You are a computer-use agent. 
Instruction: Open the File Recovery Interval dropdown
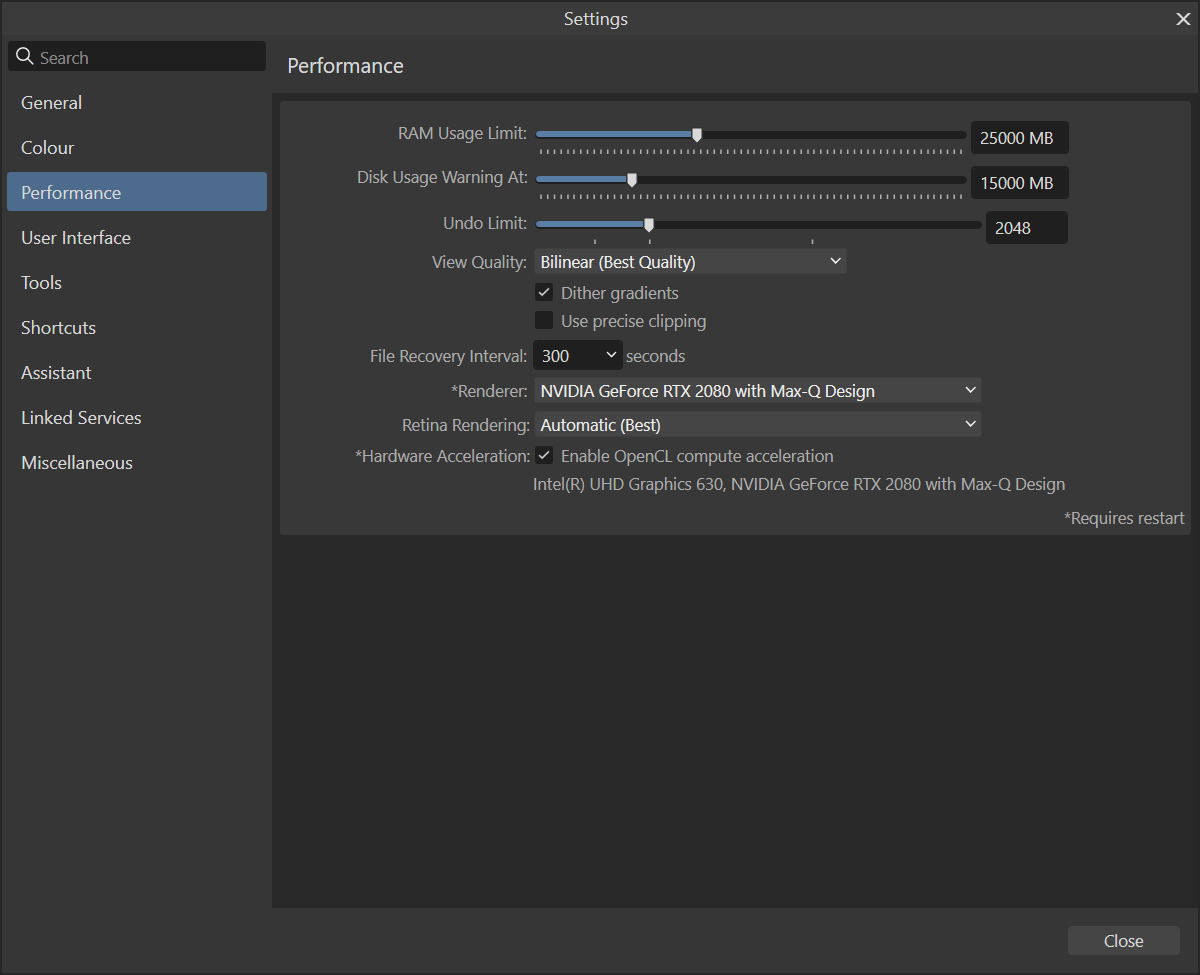point(577,355)
